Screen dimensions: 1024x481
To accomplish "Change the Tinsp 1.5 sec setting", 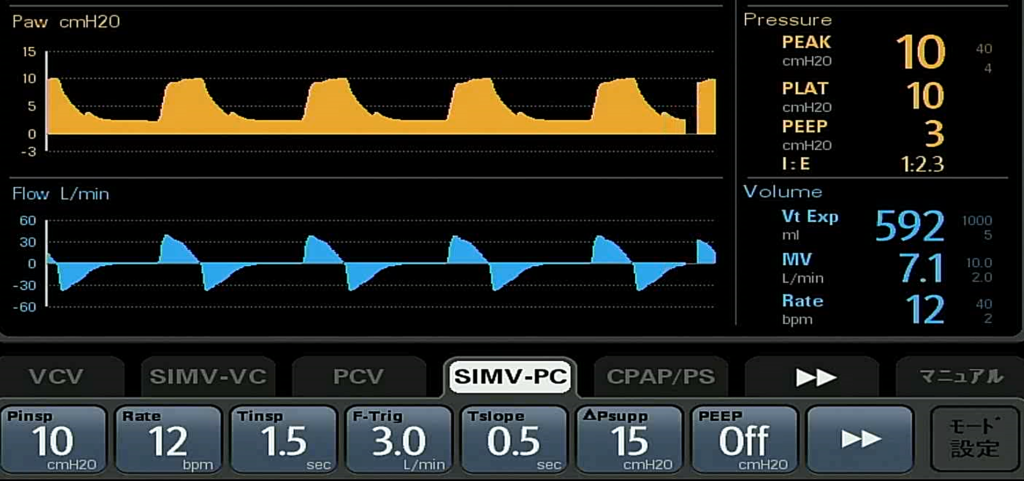I will pyautogui.click(x=283, y=438).
